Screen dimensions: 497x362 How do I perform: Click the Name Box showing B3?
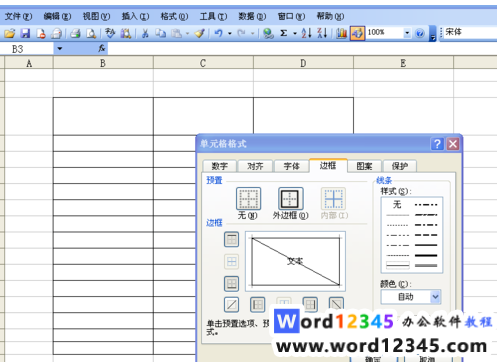click(27, 49)
